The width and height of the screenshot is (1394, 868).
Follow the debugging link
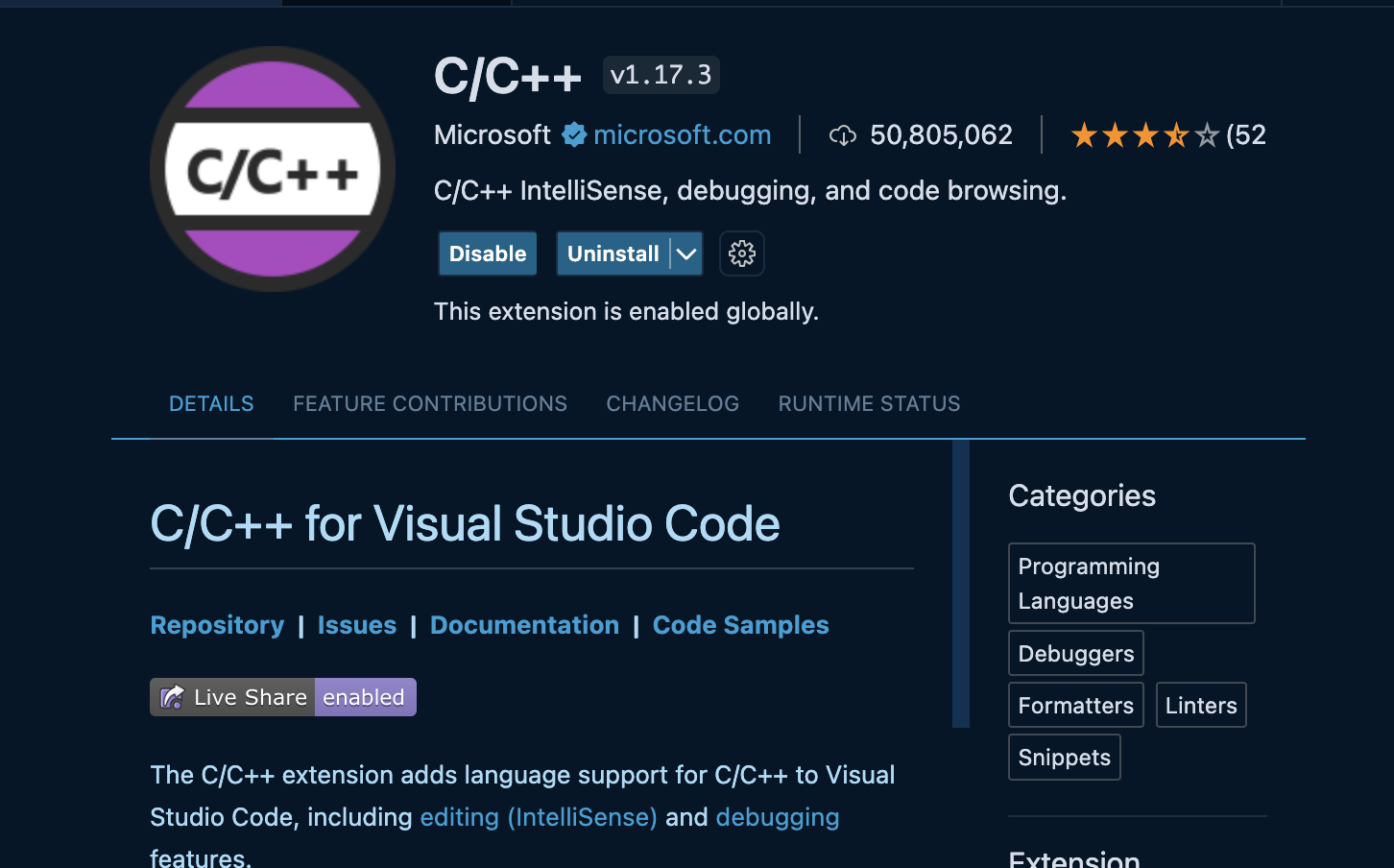[778, 817]
